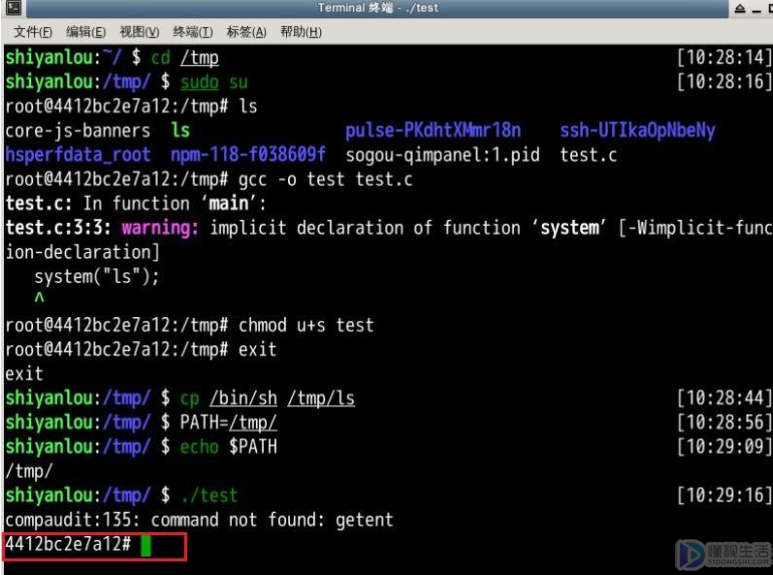Open the 编辑(E) menu
This screenshot has height=575, width=773.
tap(86, 32)
